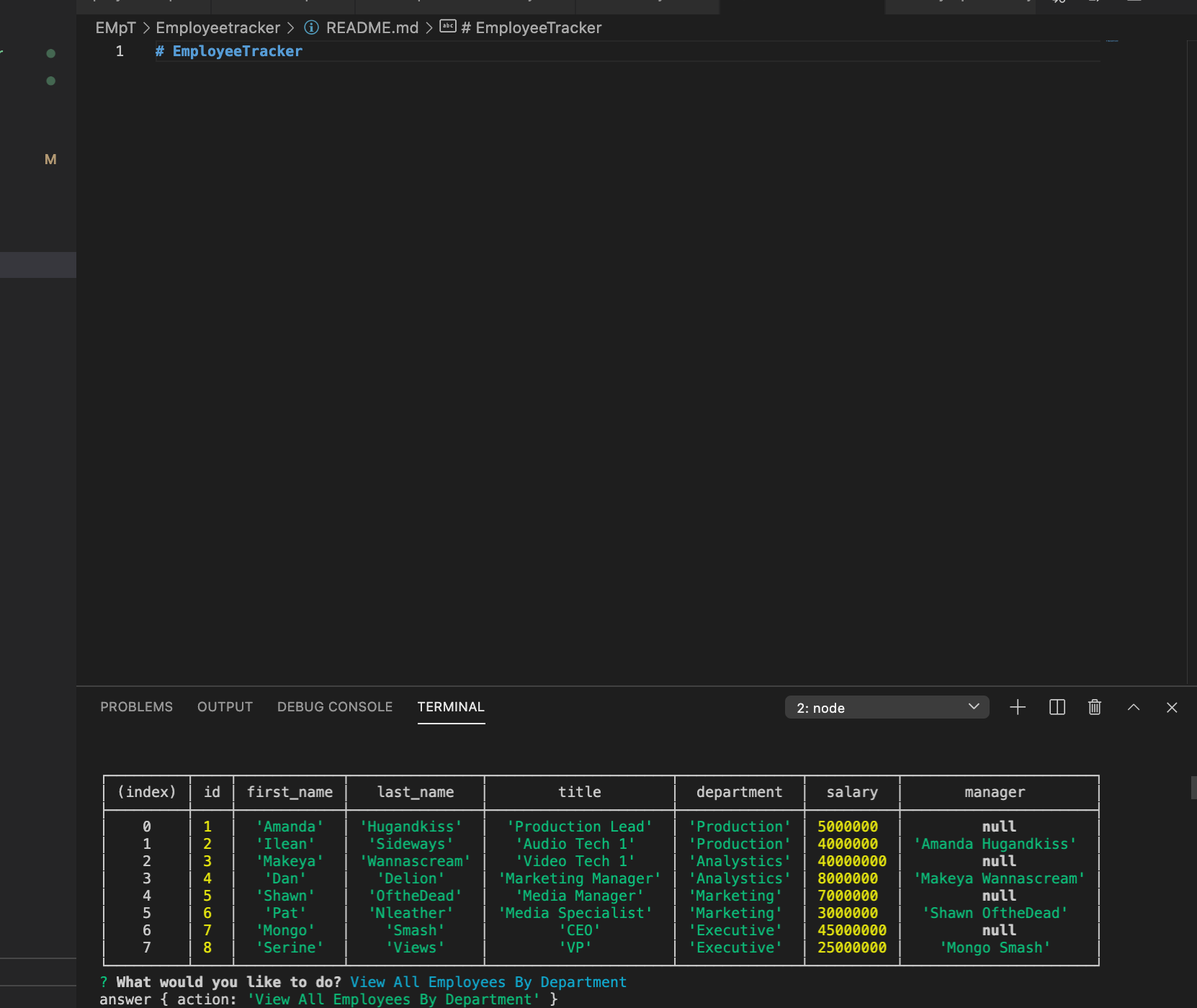This screenshot has height=1008, width=1197.
Task: Create a new terminal with plus icon
Action: (x=1018, y=707)
